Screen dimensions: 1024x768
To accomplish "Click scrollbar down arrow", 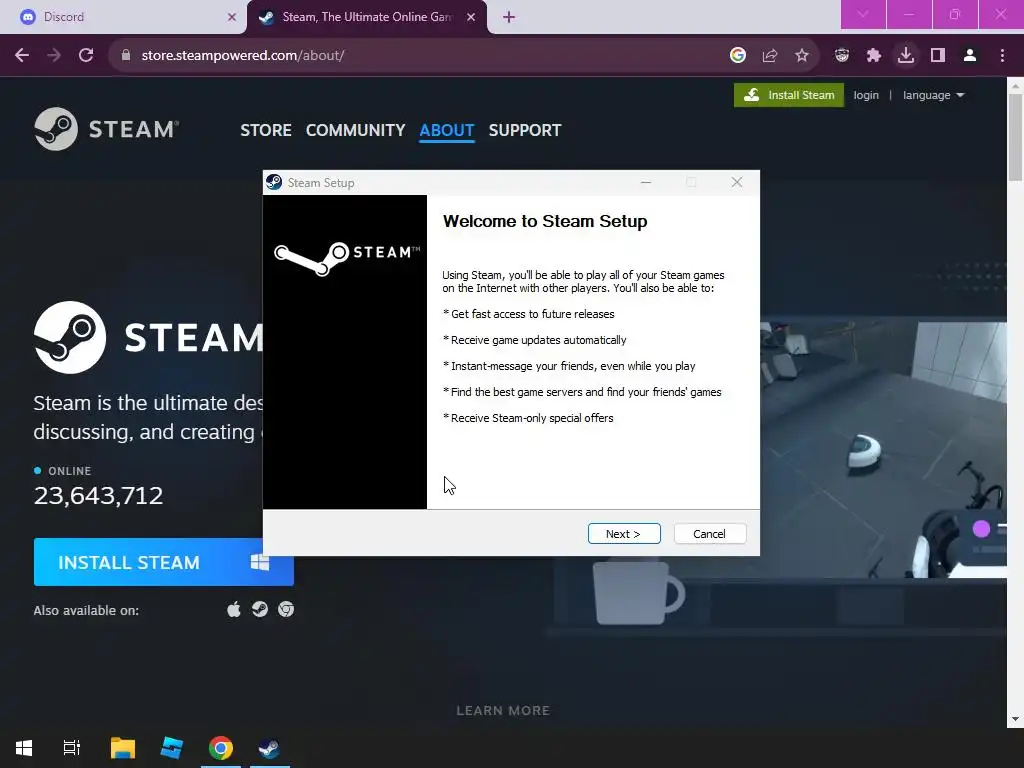I will (1015, 720).
